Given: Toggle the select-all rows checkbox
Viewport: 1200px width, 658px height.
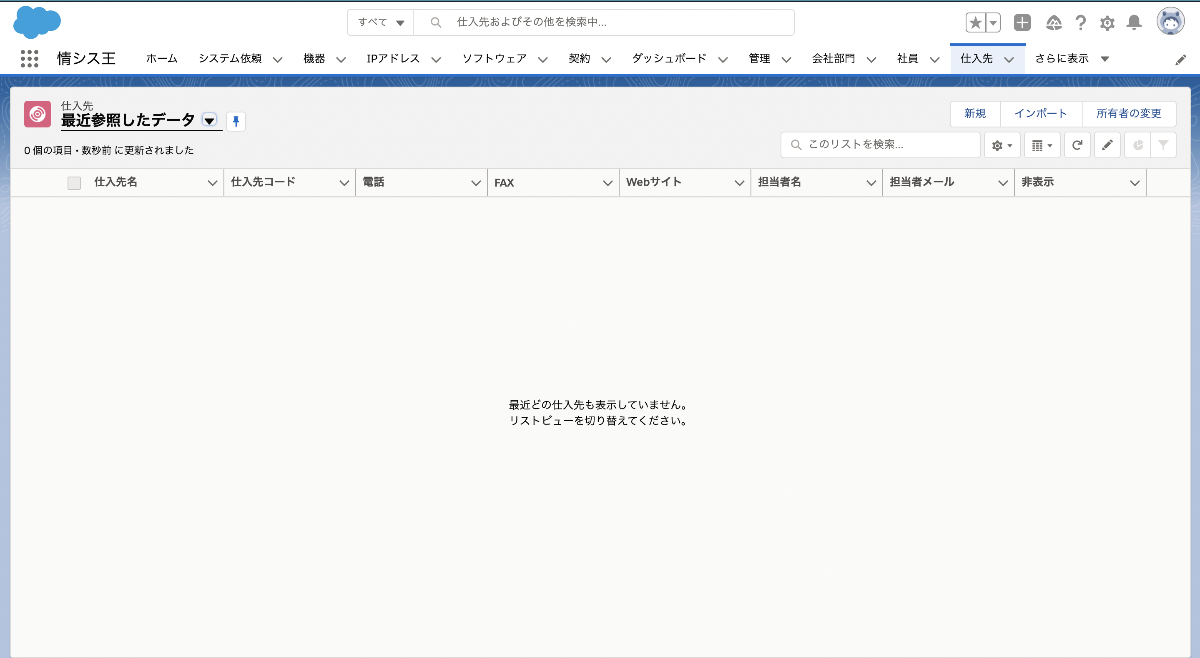Looking at the screenshot, I should point(74,183).
